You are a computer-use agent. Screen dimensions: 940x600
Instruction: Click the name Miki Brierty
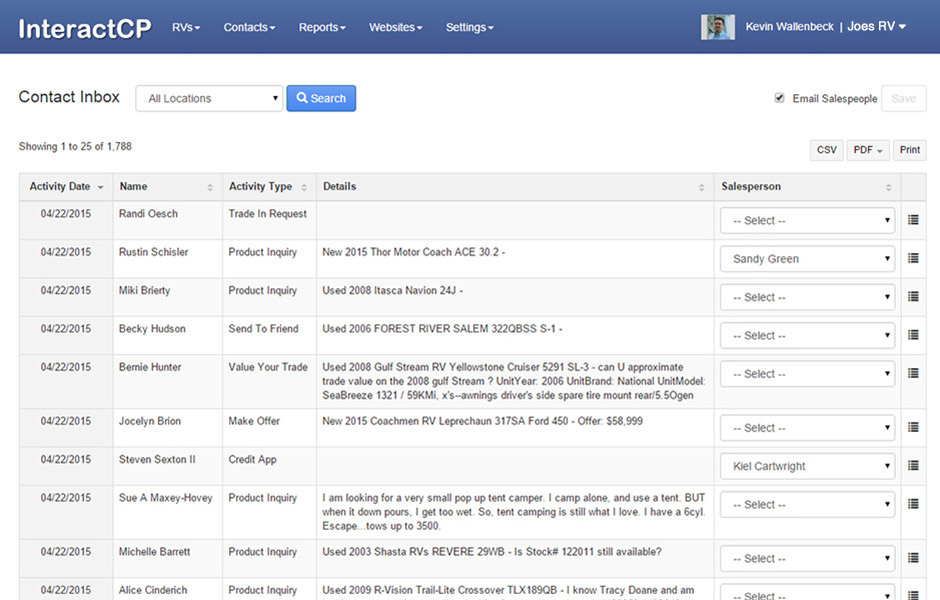(x=144, y=290)
